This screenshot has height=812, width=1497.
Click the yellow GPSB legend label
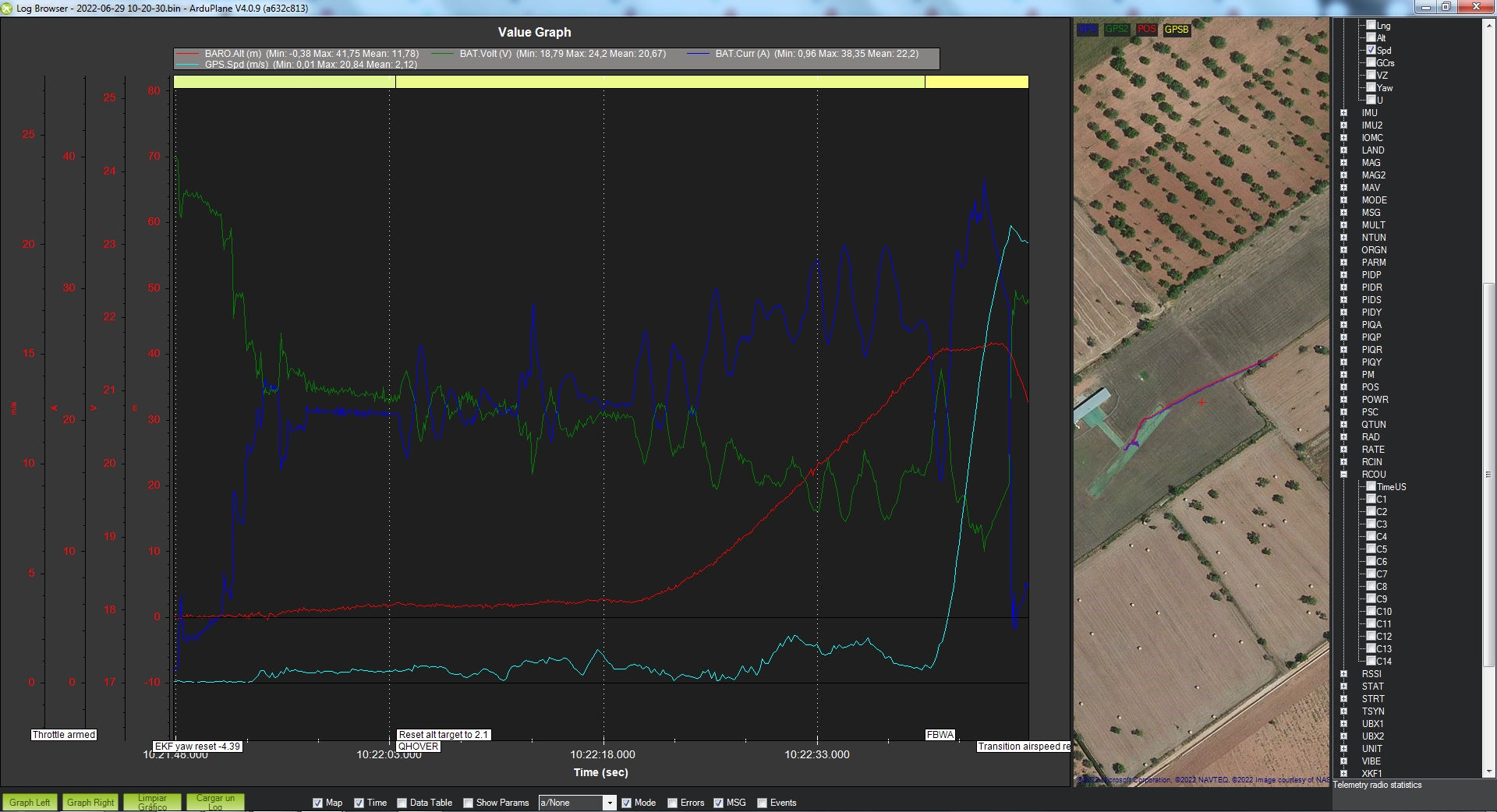tap(1177, 29)
